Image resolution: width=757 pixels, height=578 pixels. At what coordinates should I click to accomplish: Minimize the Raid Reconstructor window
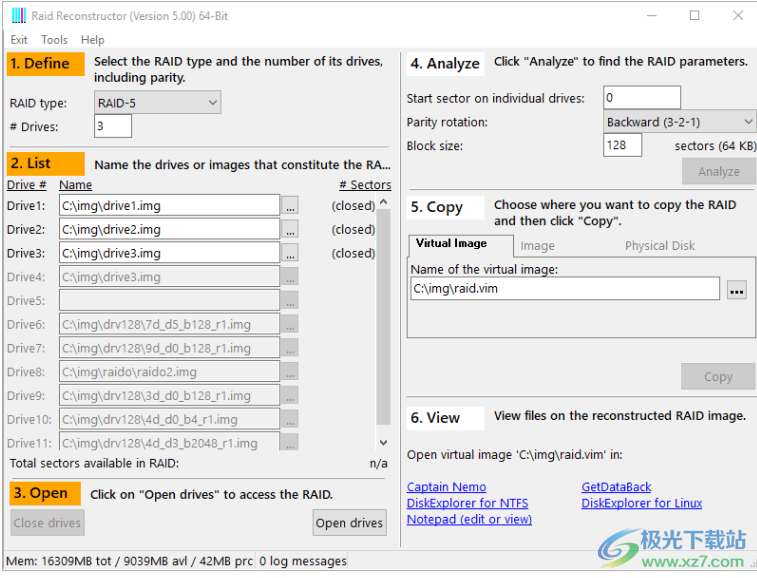click(652, 15)
